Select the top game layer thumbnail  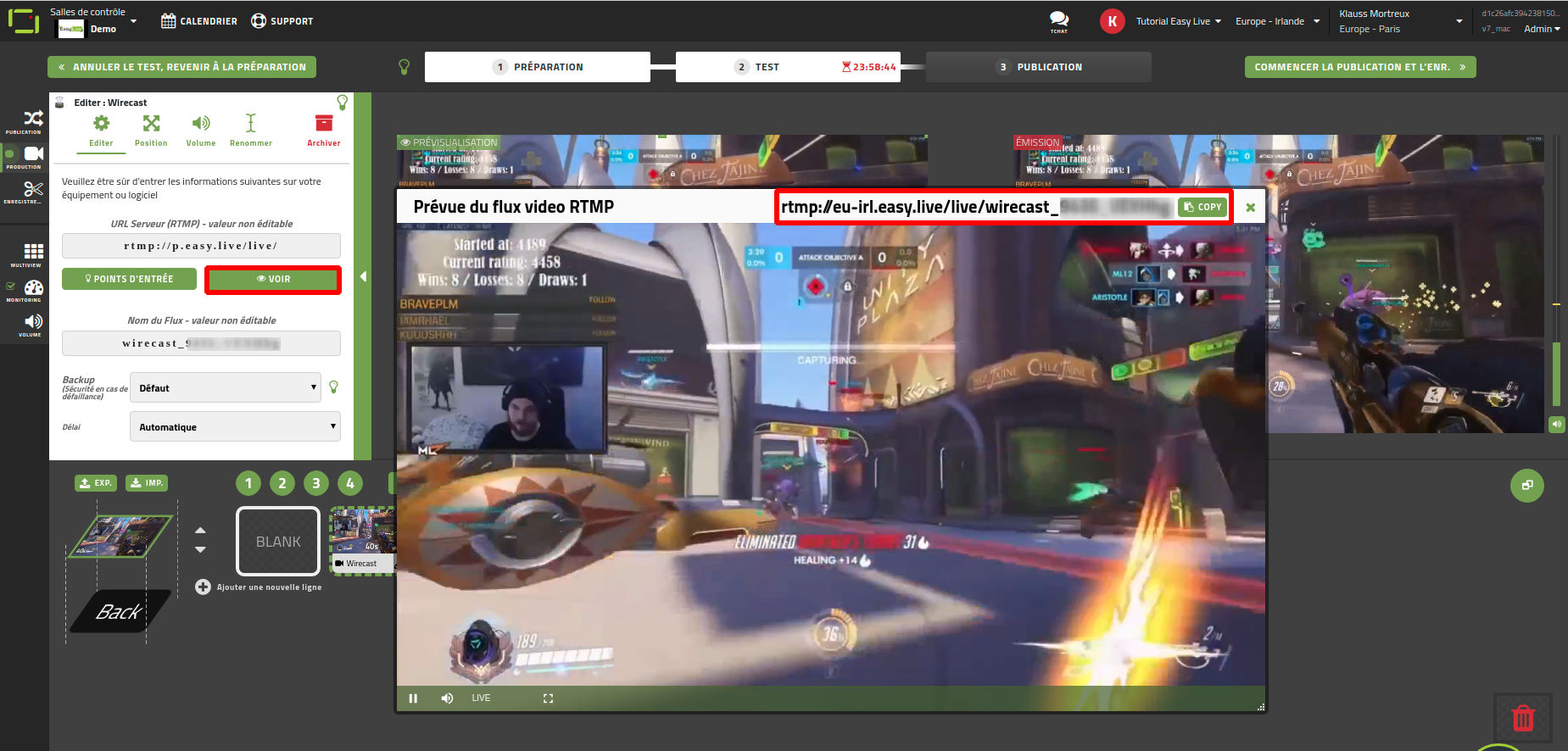click(x=120, y=536)
